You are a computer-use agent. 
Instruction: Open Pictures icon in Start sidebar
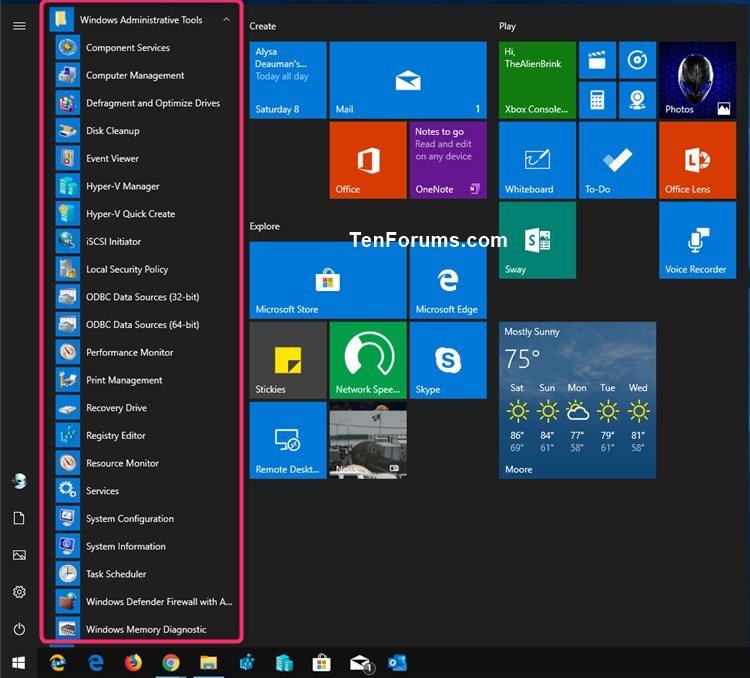point(19,555)
